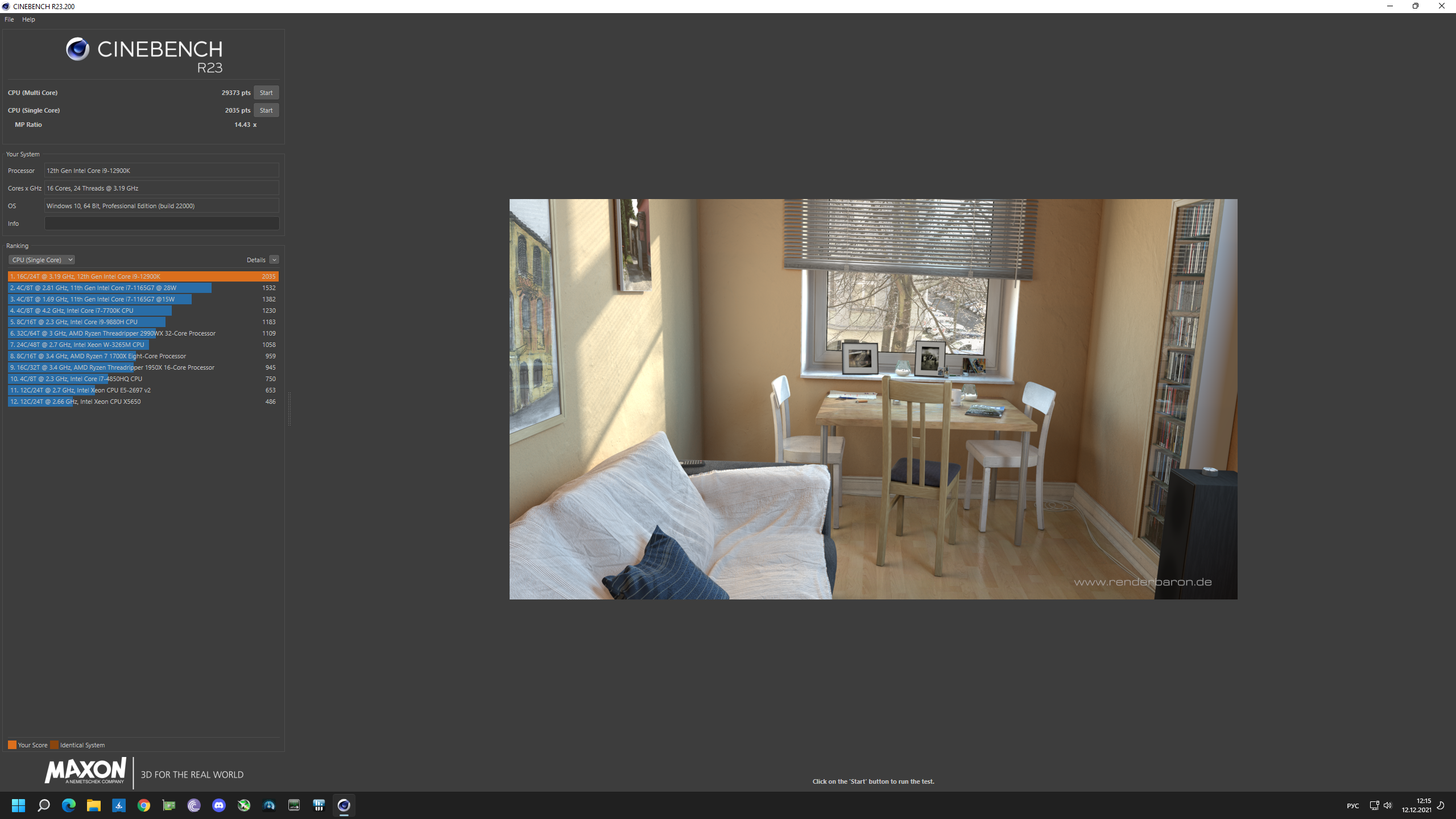
Task: Open taskbar Search
Action: (x=43, y=805)
